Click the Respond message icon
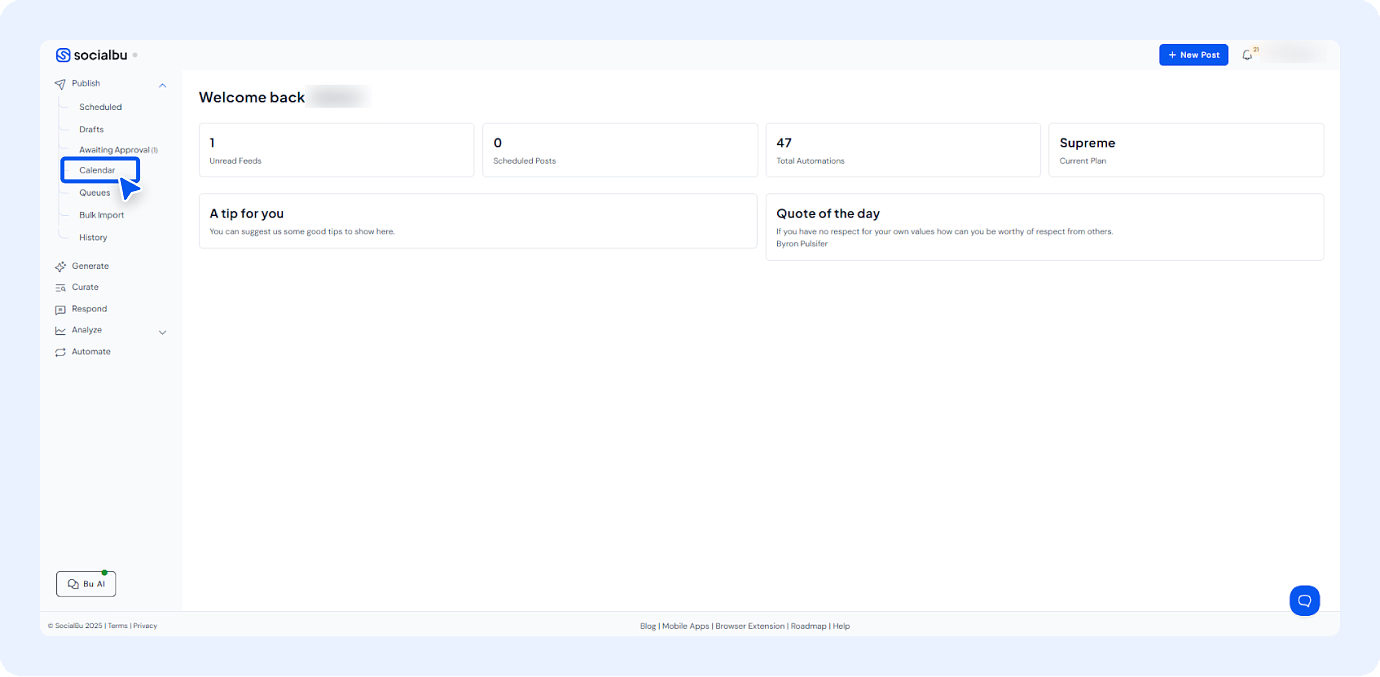 [x=60, y=310]
